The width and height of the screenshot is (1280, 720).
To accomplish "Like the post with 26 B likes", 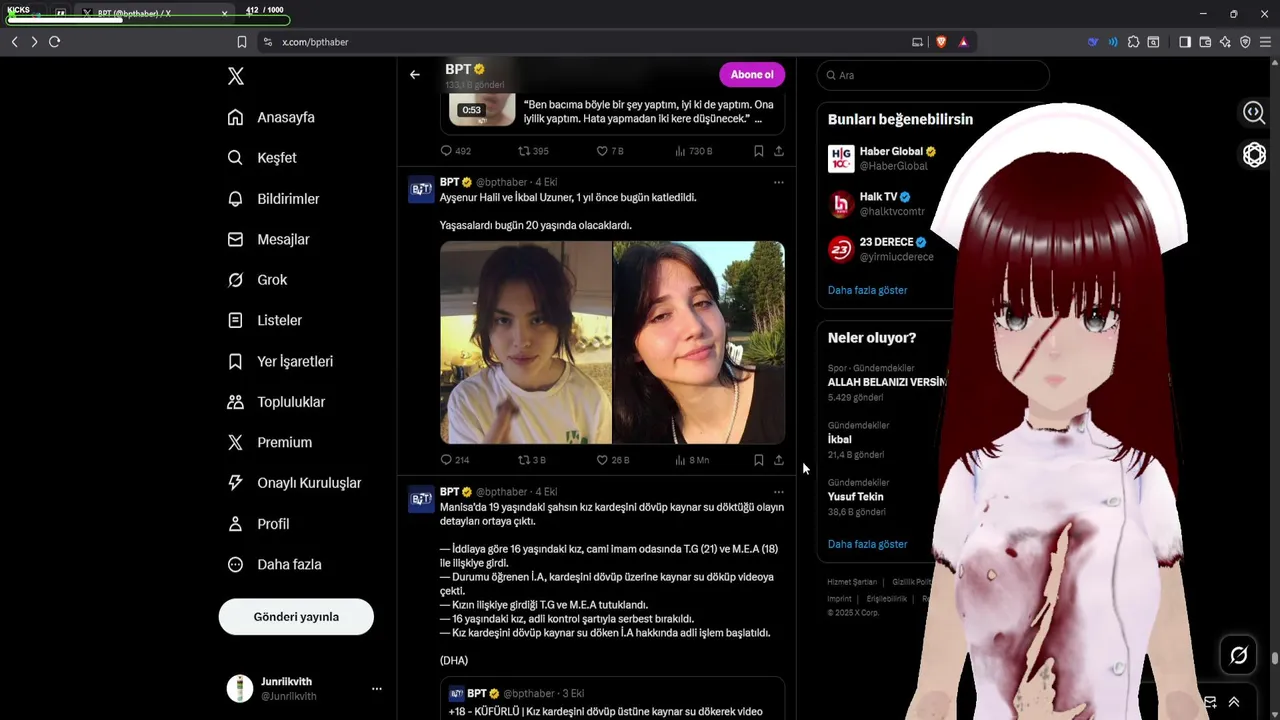I will [612, 460].
